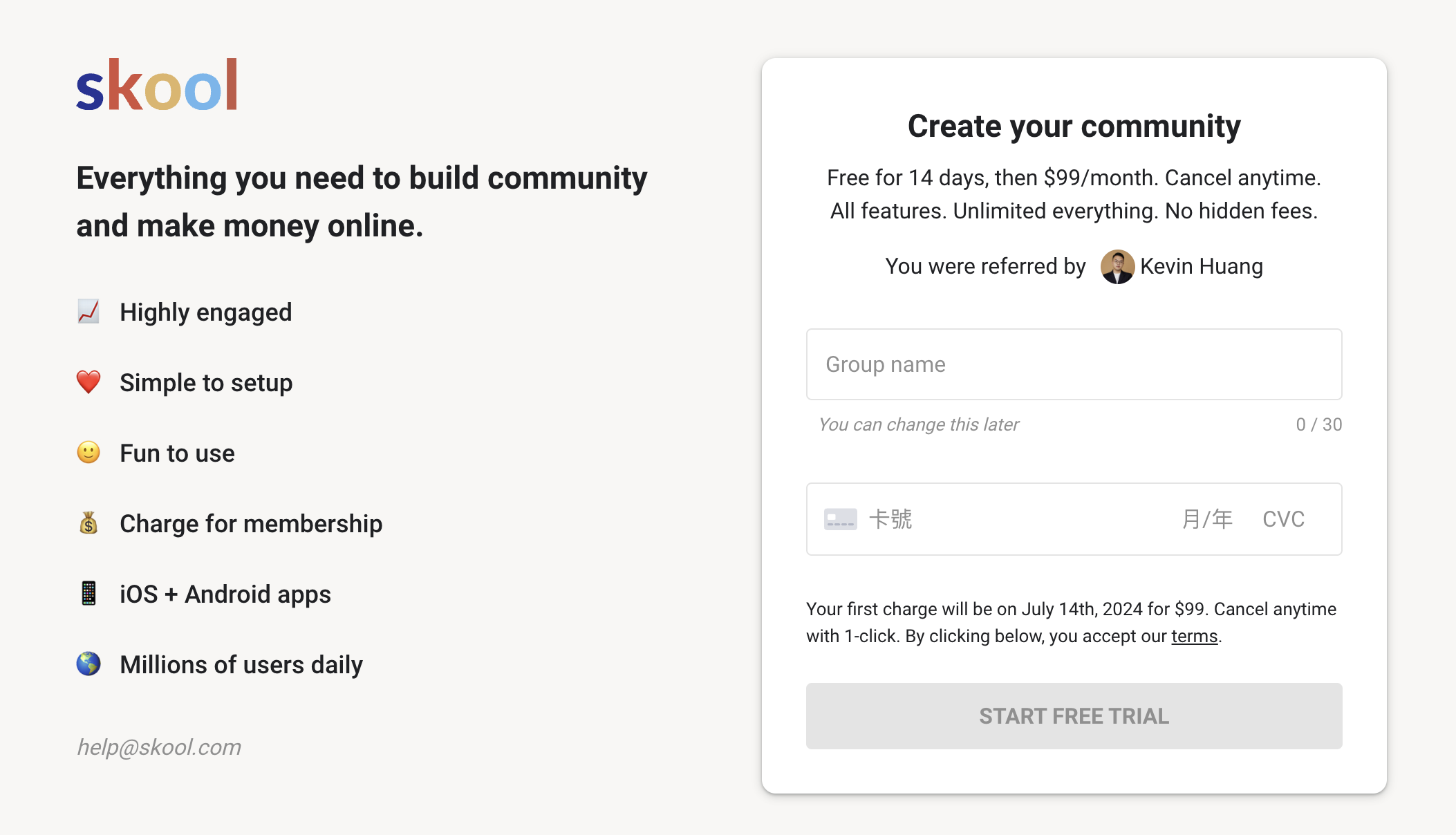Click the globe emoji icon
This screenshot has height=835, width=1456.
(x=88, y=664)
